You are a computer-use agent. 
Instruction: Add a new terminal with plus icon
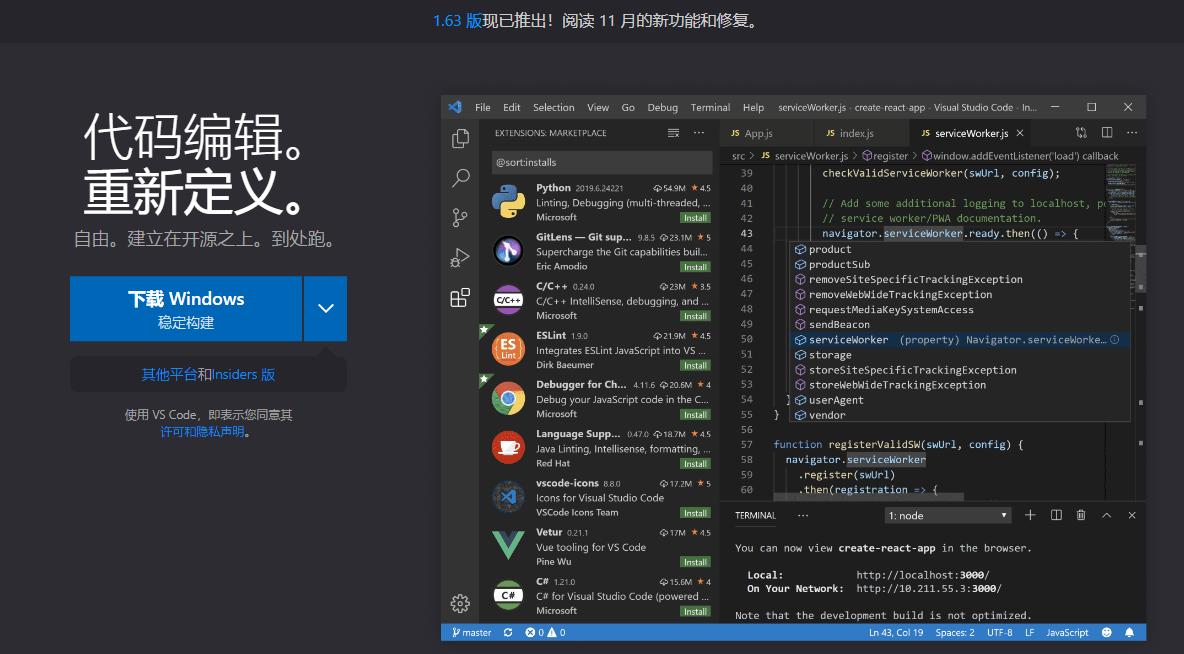(1030, 515)
